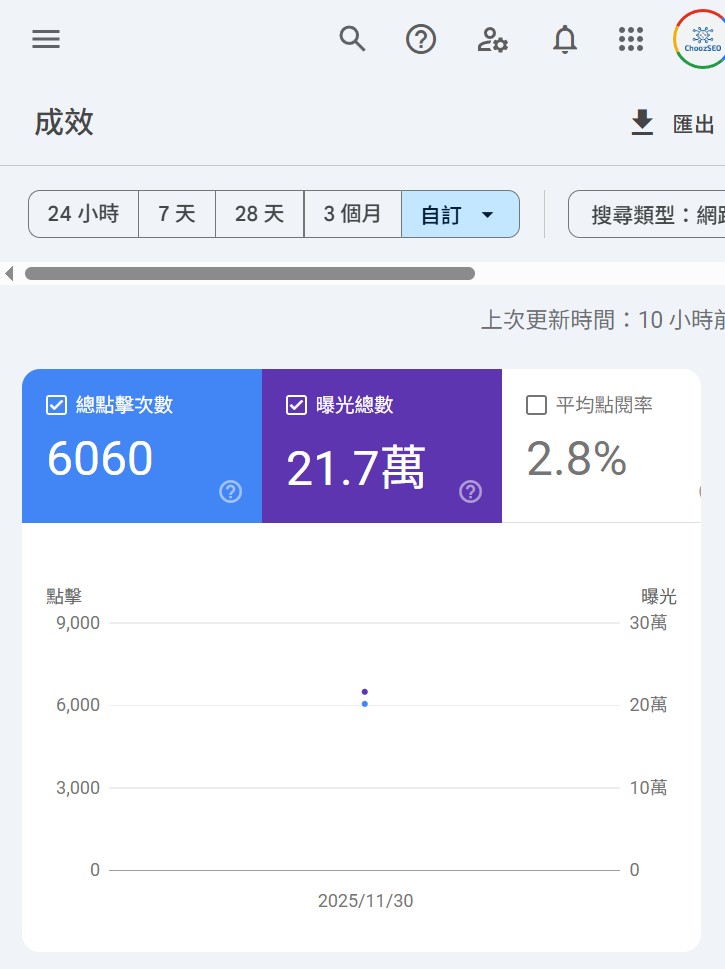This screenshot has width=725, height=969.
Task: Click the horizontal scrollbar left arrow
Action: point(9,273)
